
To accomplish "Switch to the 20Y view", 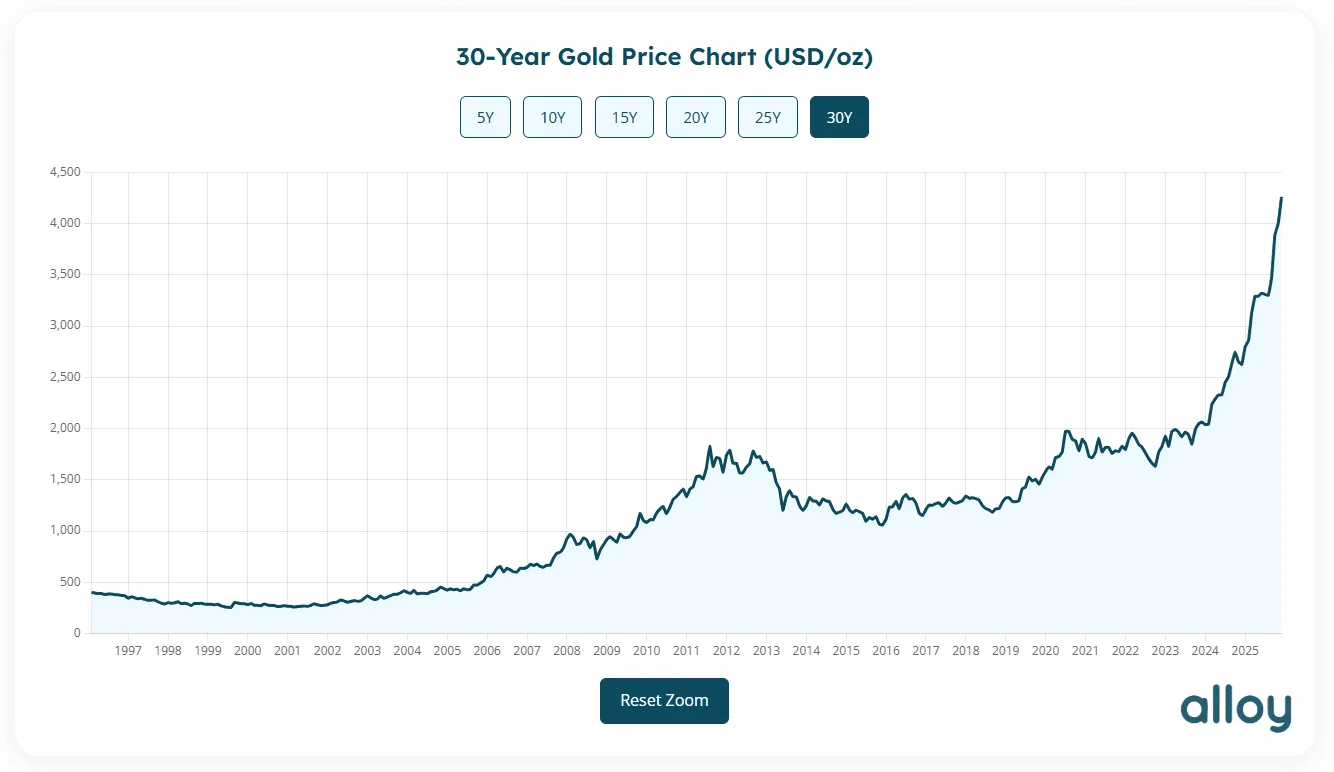I will (x=695, y=117).
